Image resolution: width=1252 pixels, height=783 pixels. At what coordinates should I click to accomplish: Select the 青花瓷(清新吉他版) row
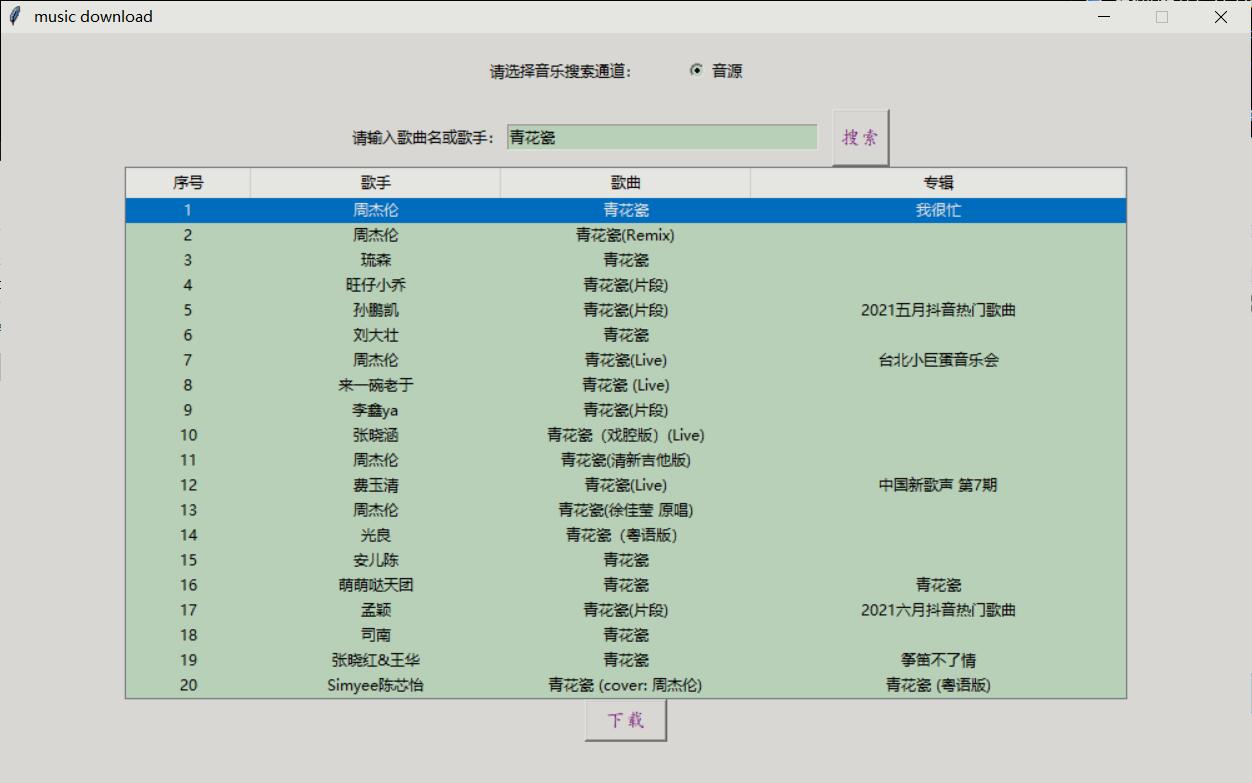click(x=625, y=460)
